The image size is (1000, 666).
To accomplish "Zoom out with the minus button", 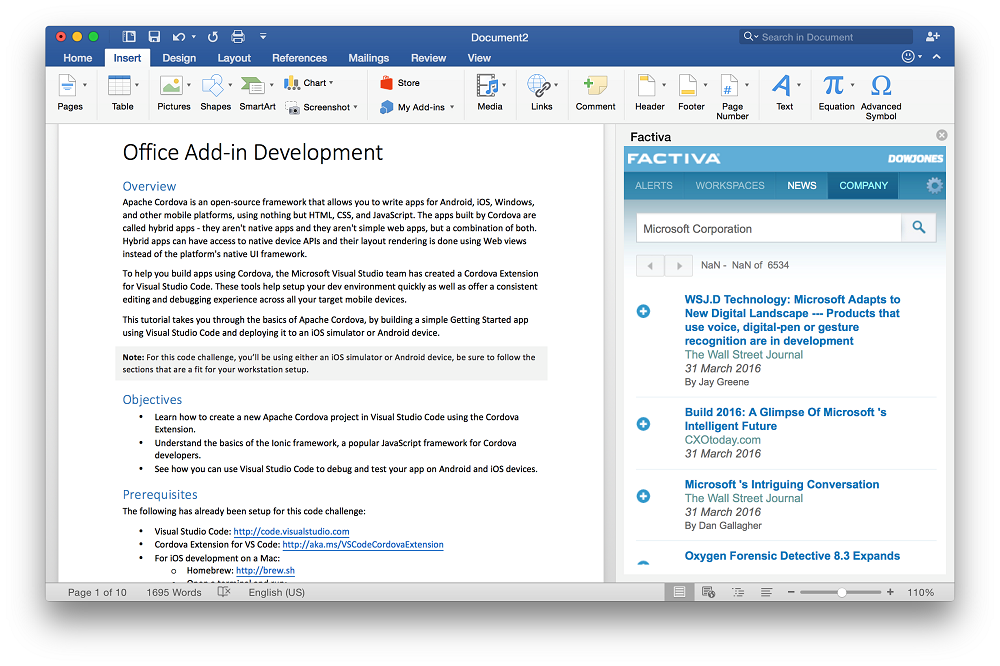I will coord(791,592).
